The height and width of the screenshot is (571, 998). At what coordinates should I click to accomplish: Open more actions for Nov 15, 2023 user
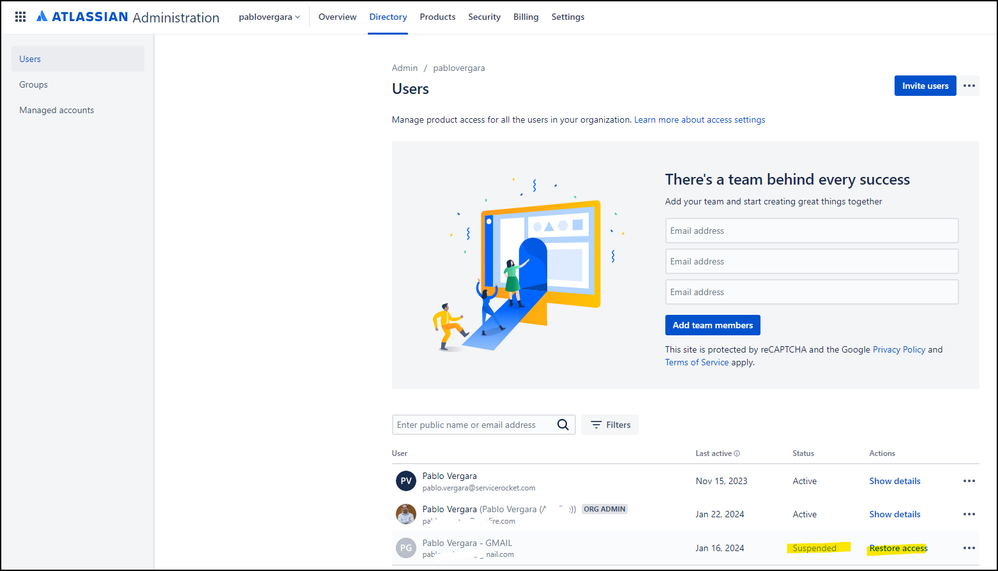[x=969, y=481]
